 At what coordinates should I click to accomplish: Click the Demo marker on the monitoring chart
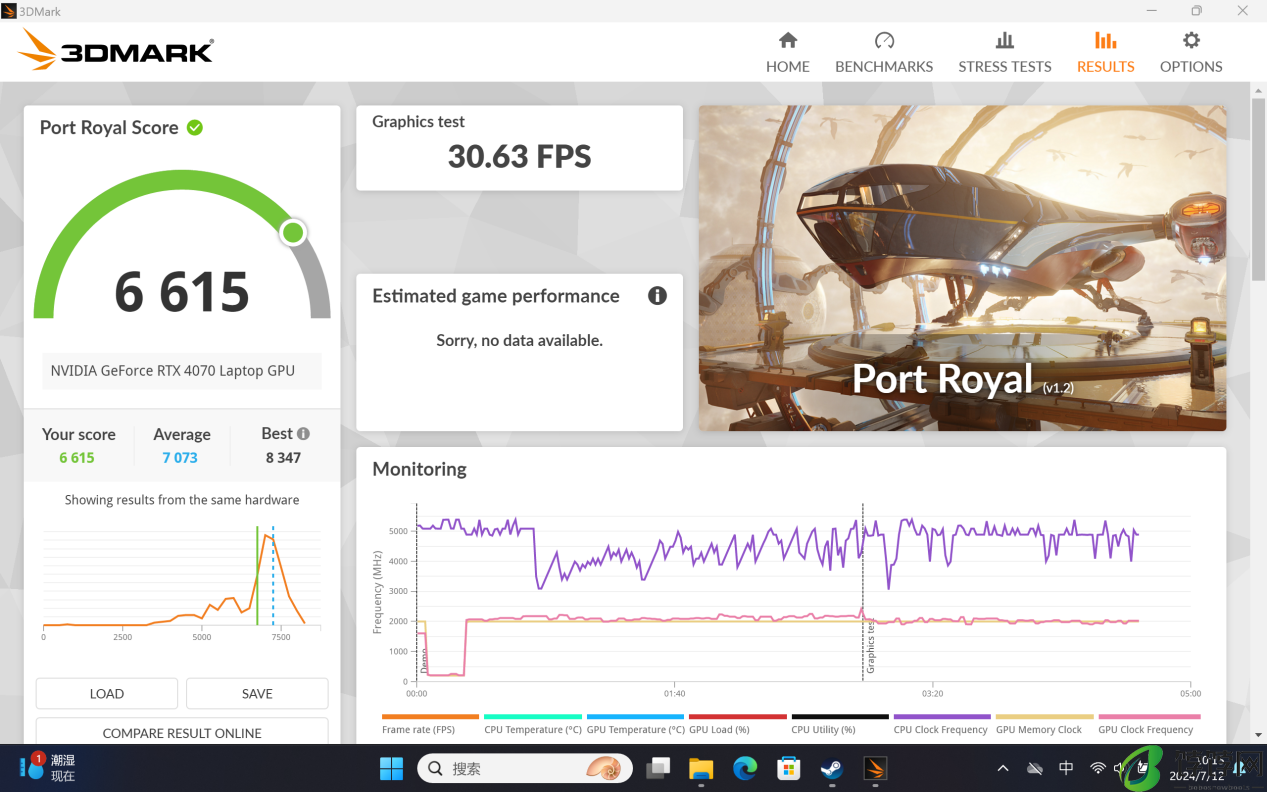(423, 660)
